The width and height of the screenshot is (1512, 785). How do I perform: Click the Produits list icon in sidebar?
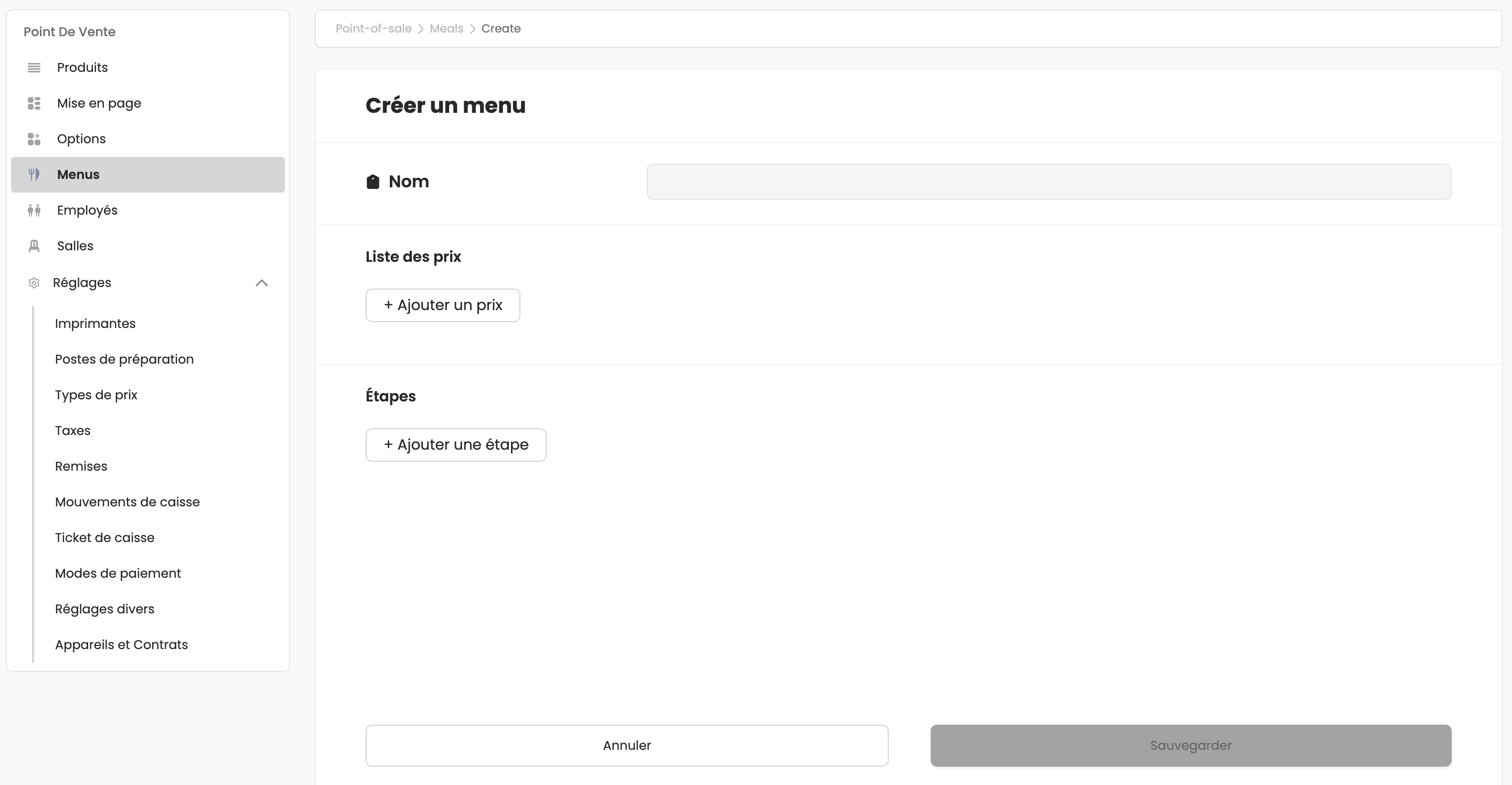coord(34,68)
